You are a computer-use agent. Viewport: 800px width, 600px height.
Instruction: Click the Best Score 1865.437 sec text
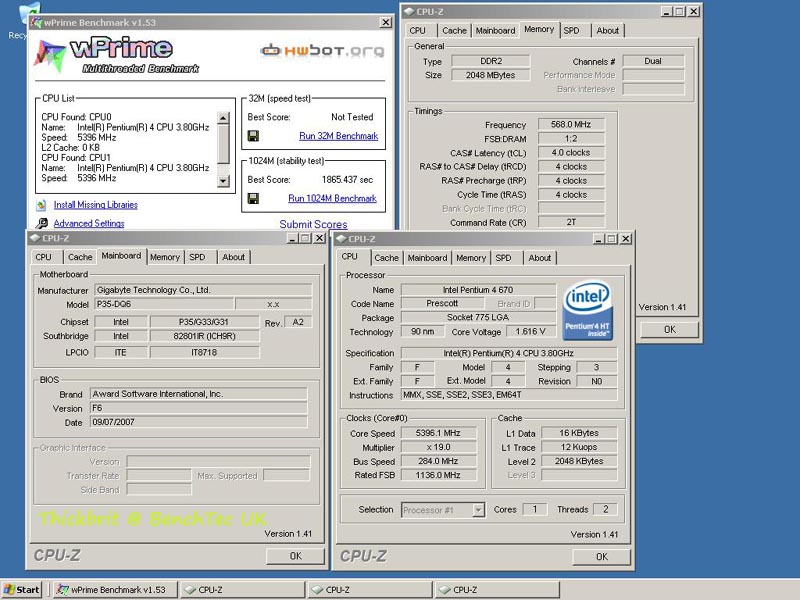(347, 180)
